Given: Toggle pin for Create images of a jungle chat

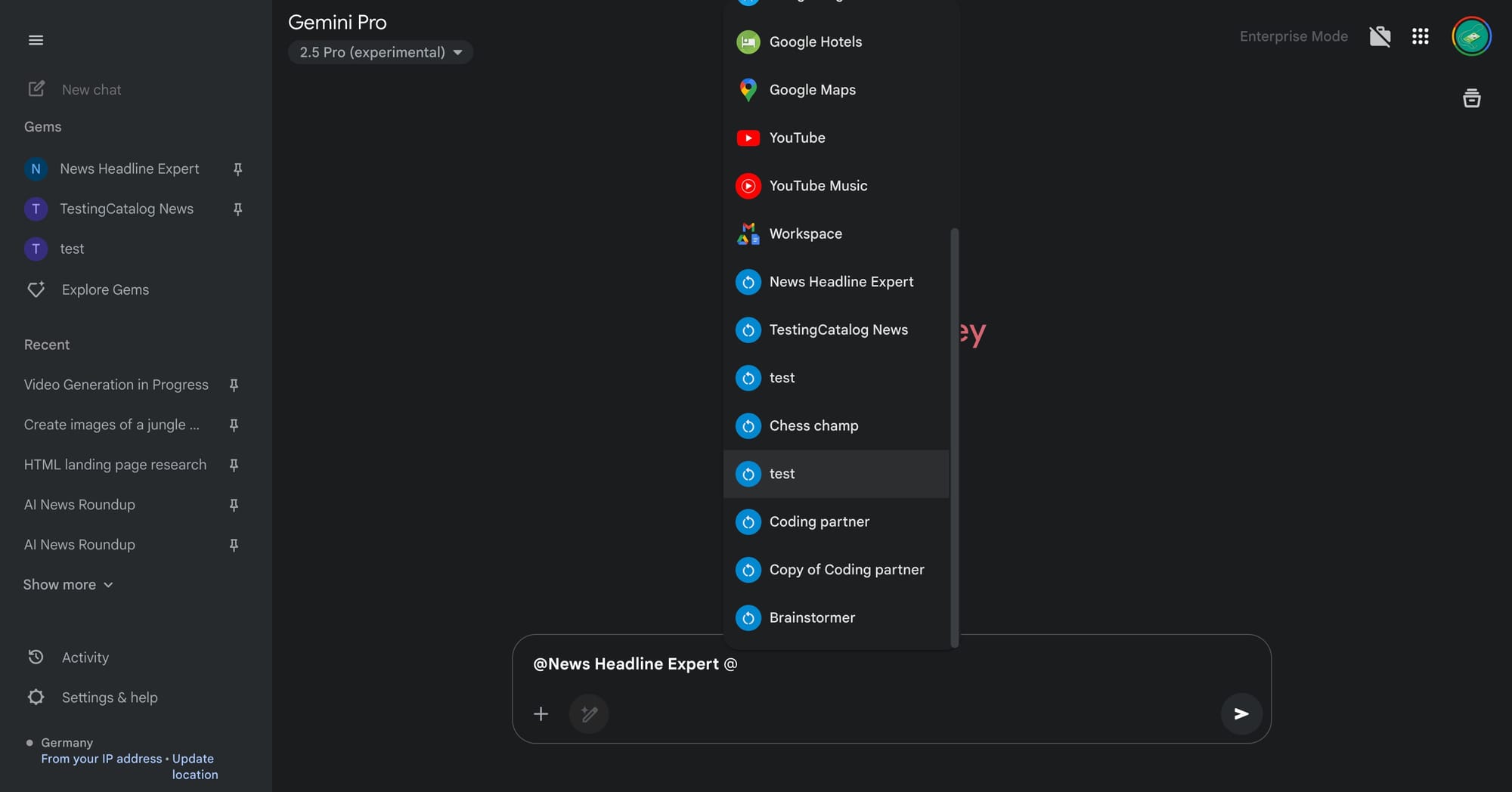Looking at the screenshot, I should [x=234, y=425].
